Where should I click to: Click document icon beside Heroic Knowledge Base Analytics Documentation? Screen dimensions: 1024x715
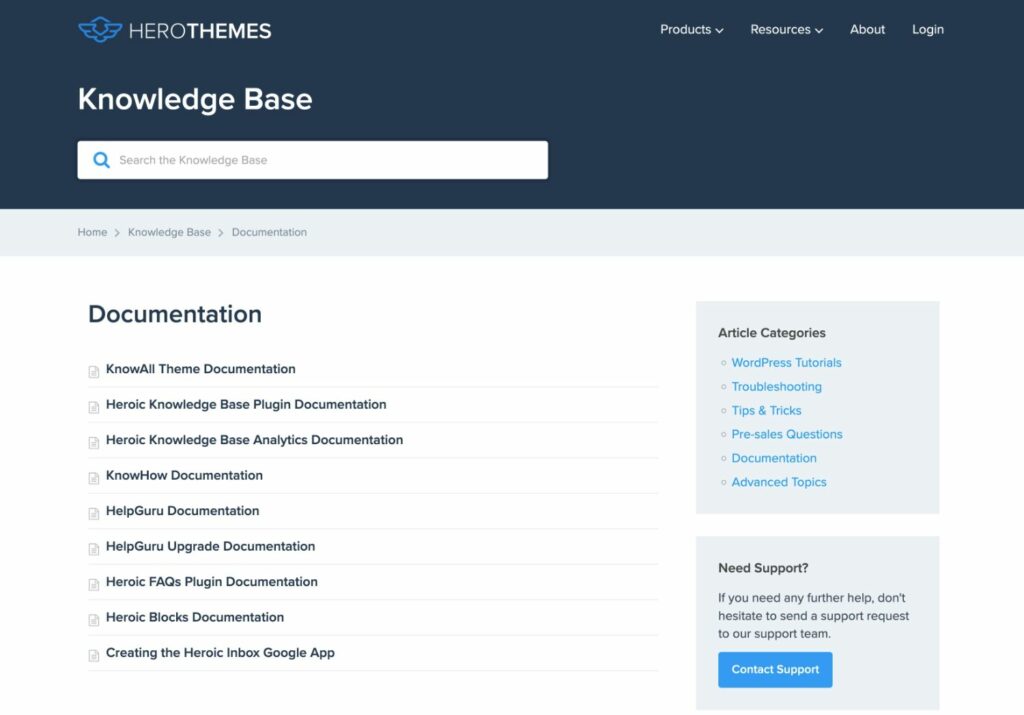click(x=93, y=442)
